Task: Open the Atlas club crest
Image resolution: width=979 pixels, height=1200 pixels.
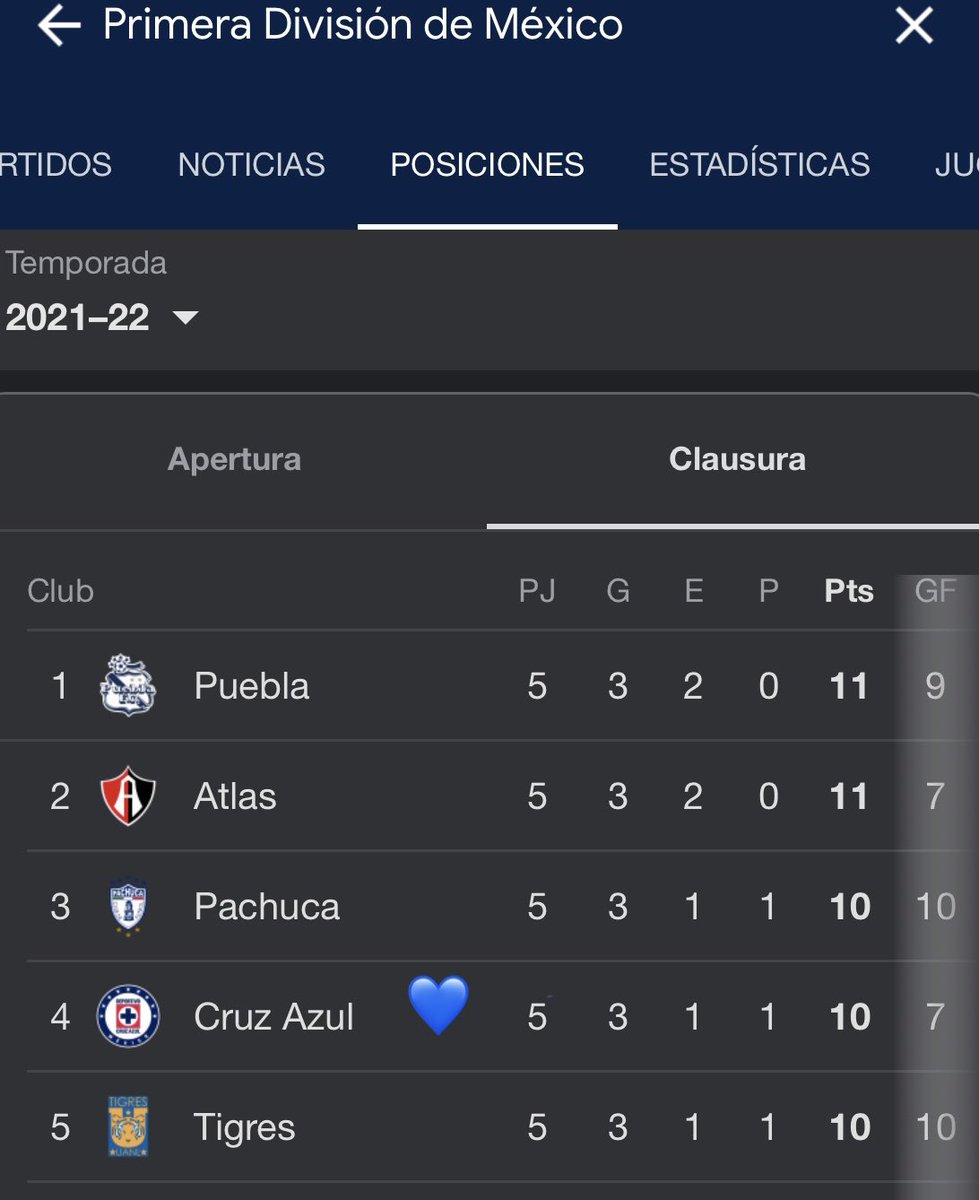Action: point(128,796)
